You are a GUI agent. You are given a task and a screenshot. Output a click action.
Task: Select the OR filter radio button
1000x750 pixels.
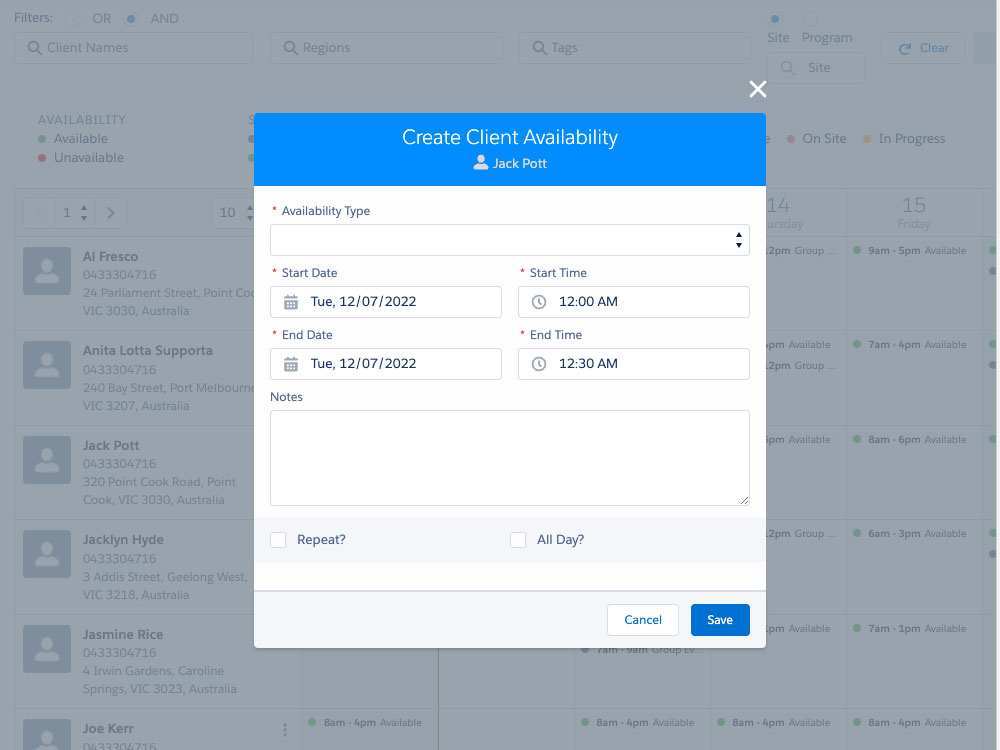click(x=74, y=18)
